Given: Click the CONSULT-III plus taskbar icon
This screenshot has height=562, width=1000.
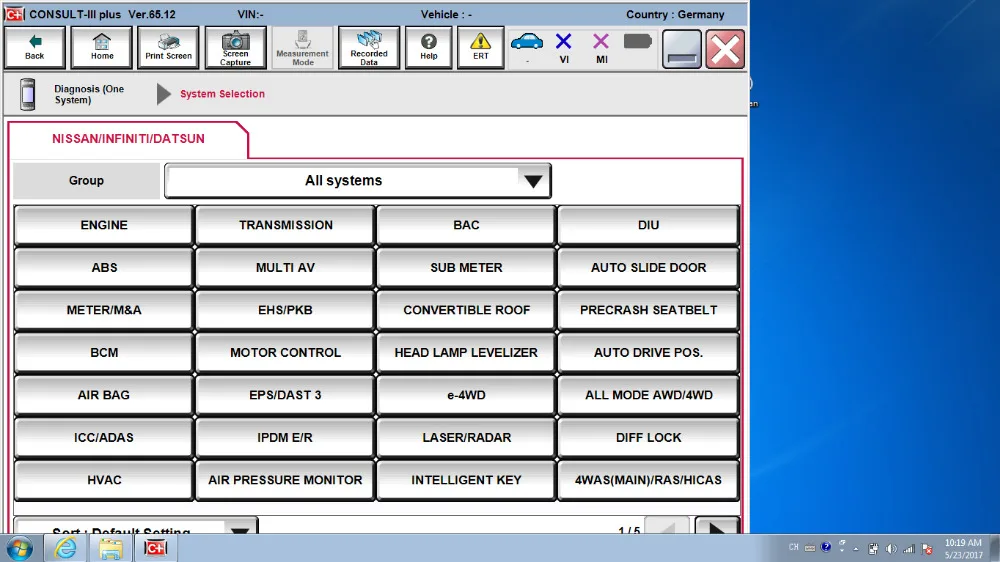Looking at the screenshot, I should tap(155, 548).
